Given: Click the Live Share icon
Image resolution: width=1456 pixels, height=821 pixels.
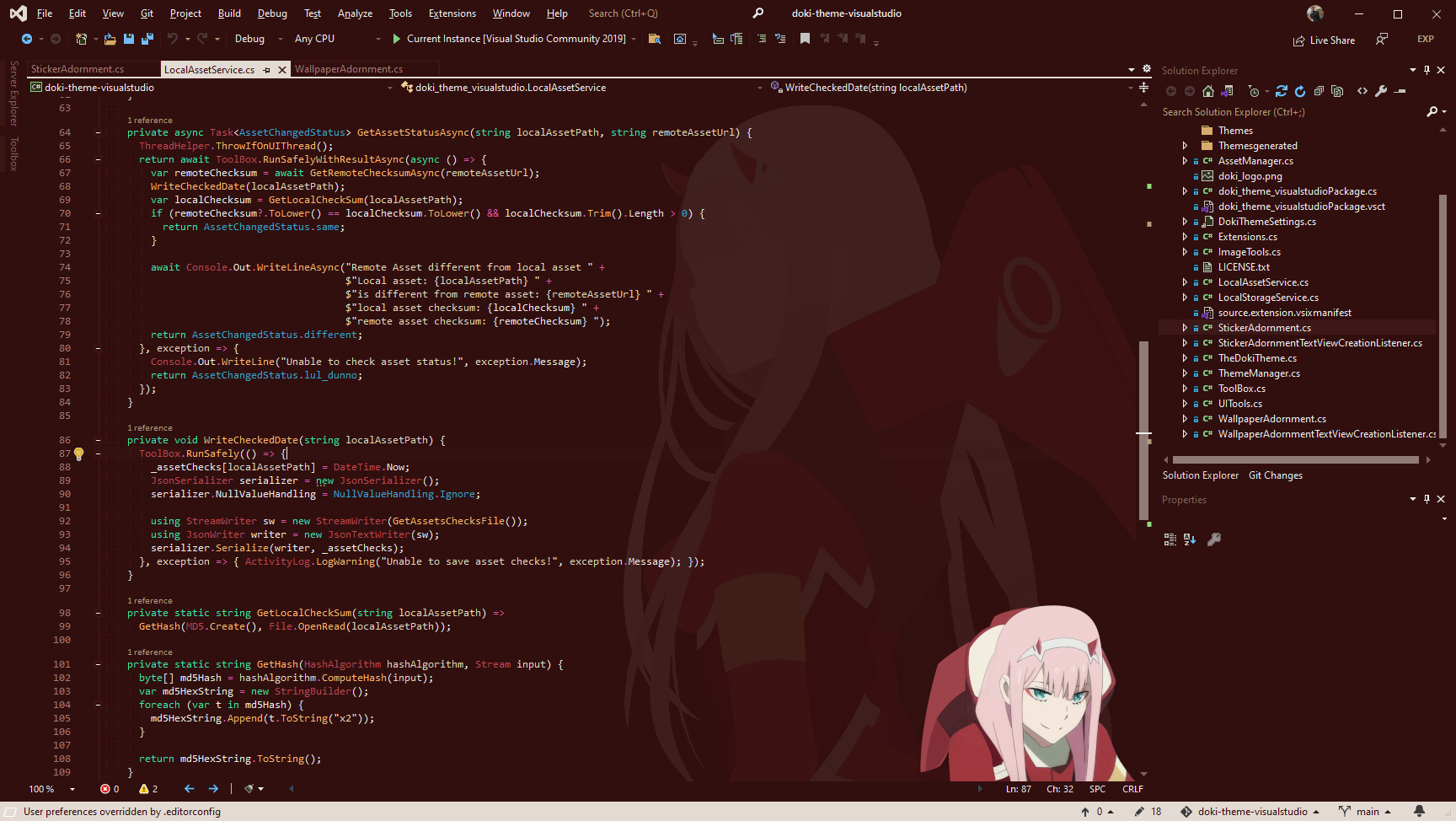Looking at the screenshot, I should click(1299, 40).
